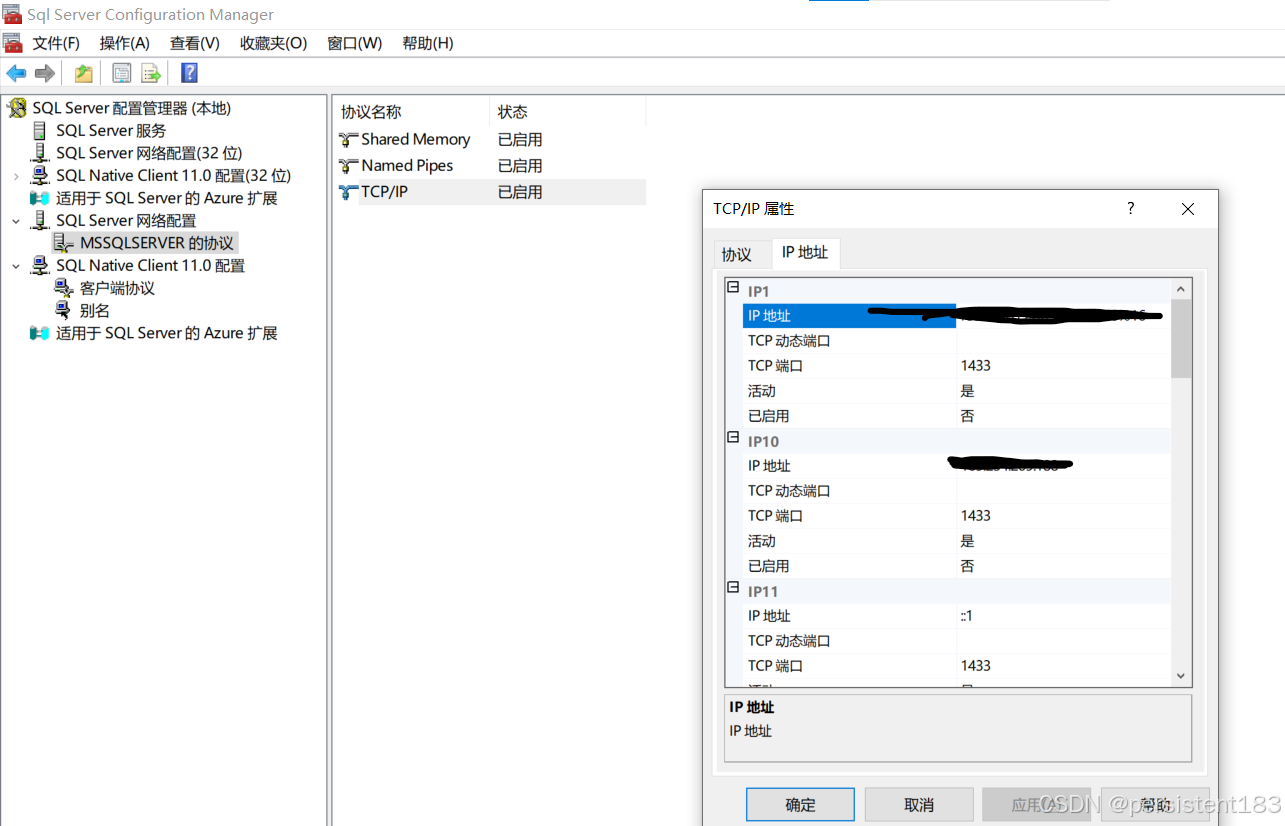Select the IP1 IP 地址 row label
1285x826 pixels.
[769, 315]
